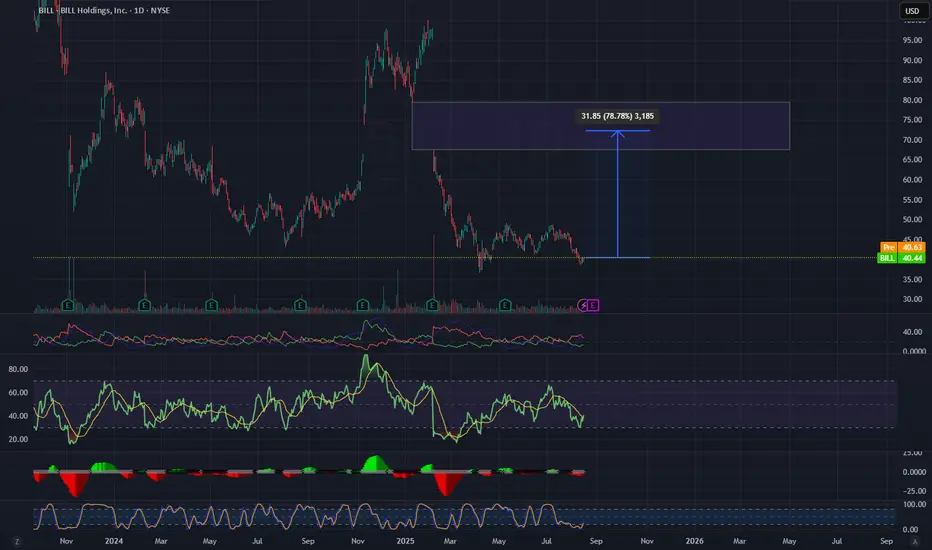Click the 50.00 price axis label
The height and width of the screenshot is (550, 932).
(x=912, y=219)
